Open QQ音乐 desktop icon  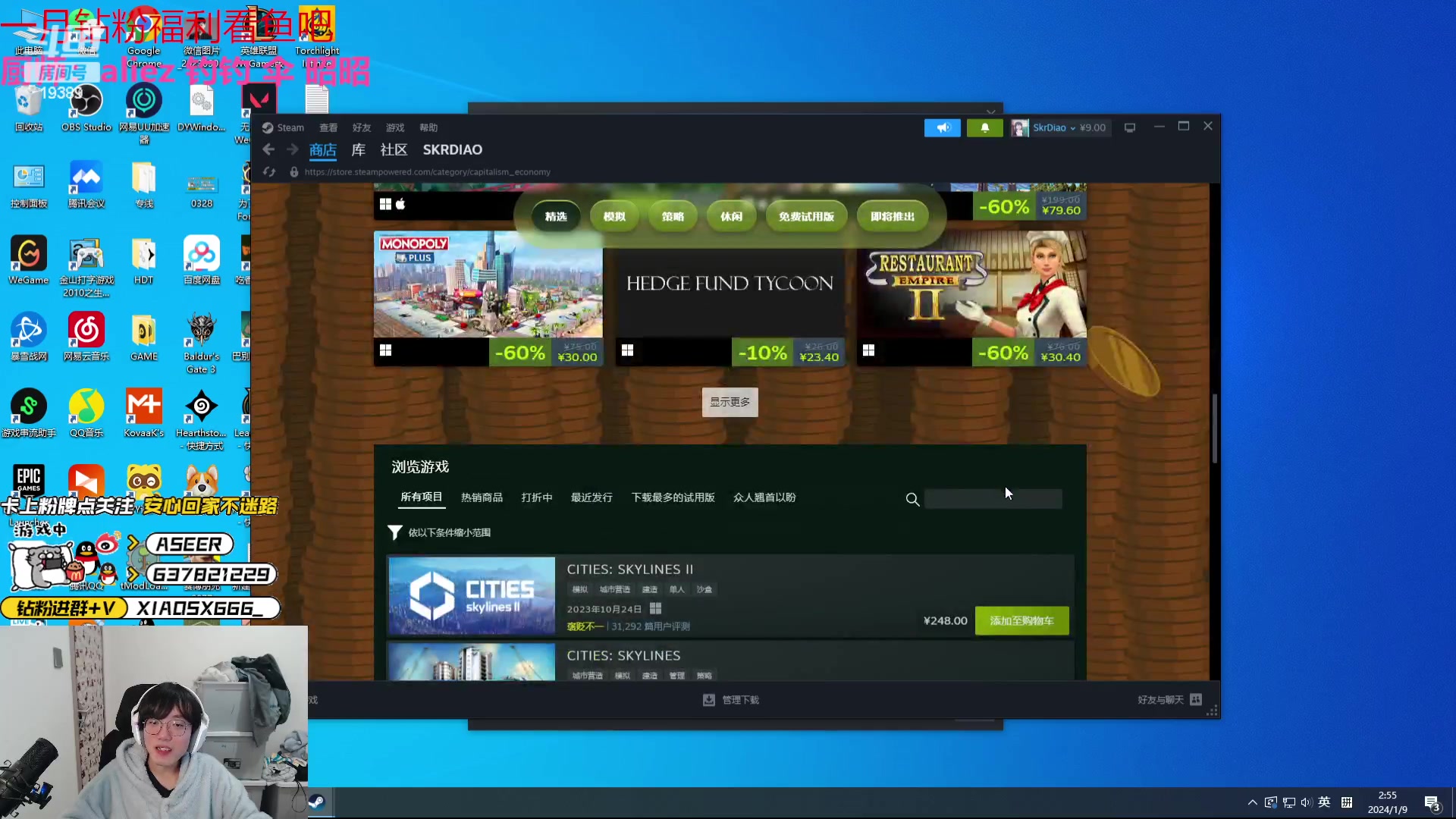(x=86, y=413)
